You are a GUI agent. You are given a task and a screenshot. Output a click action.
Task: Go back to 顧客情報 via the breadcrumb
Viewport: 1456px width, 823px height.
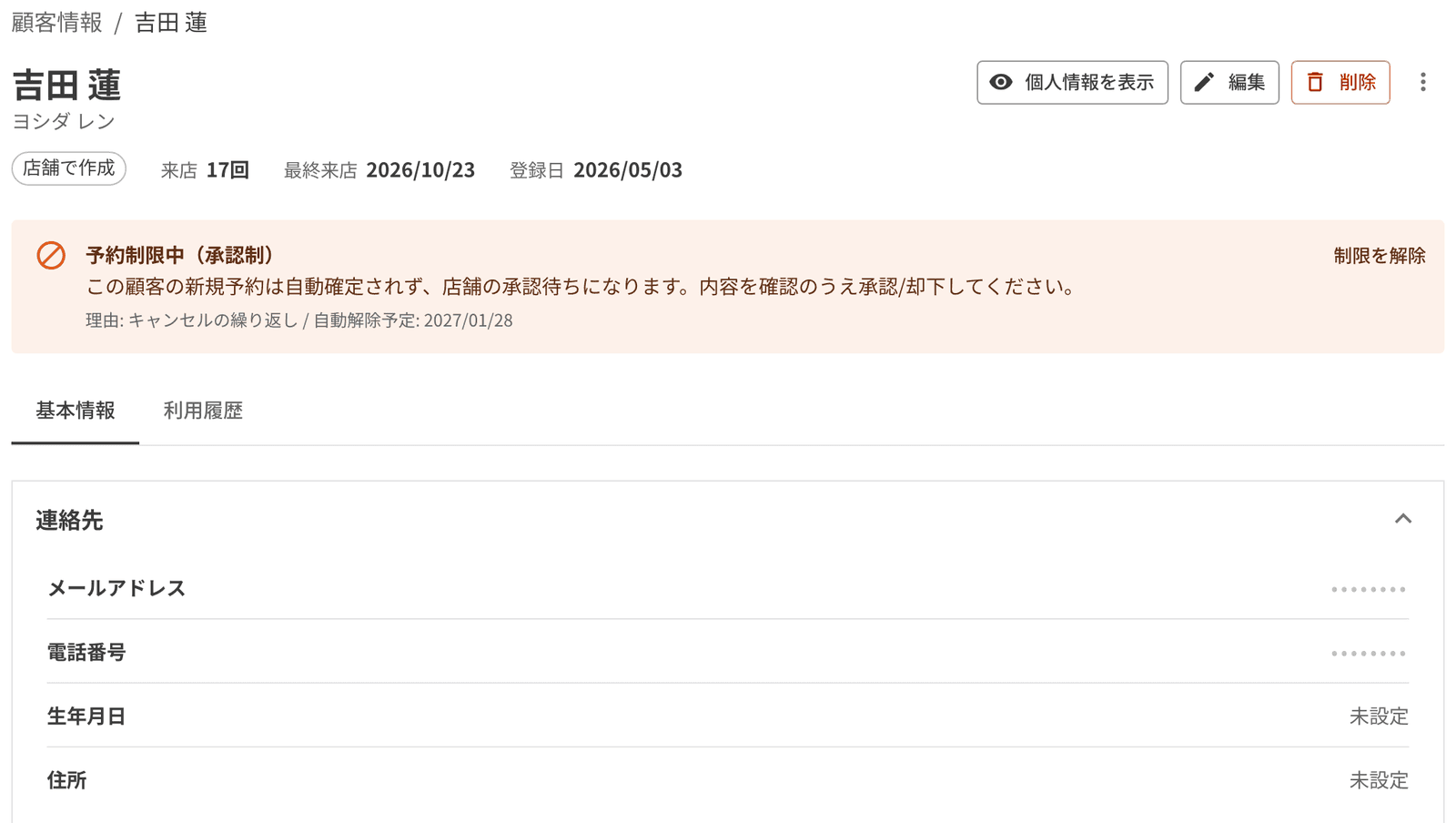[57, 22]
